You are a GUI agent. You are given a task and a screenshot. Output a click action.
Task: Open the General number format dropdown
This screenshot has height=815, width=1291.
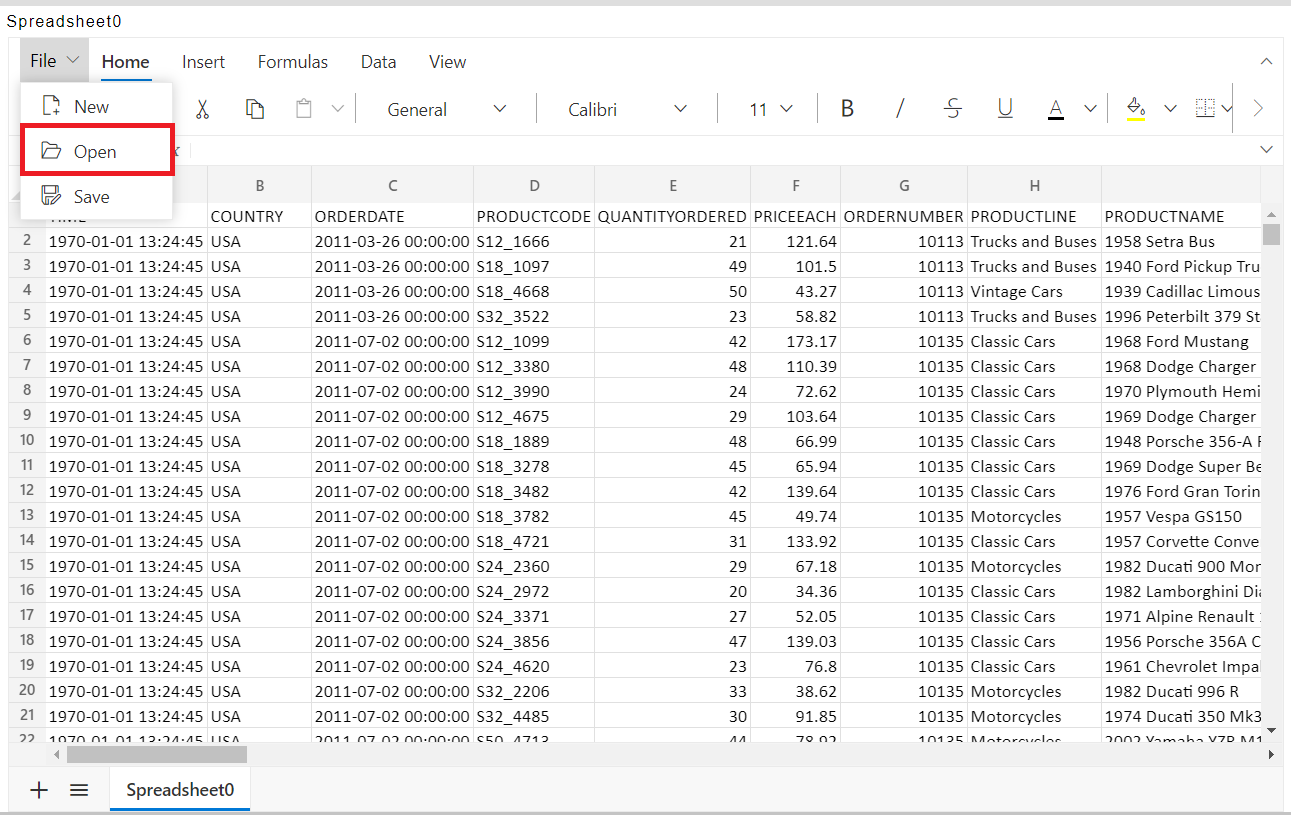coord(447,109)
